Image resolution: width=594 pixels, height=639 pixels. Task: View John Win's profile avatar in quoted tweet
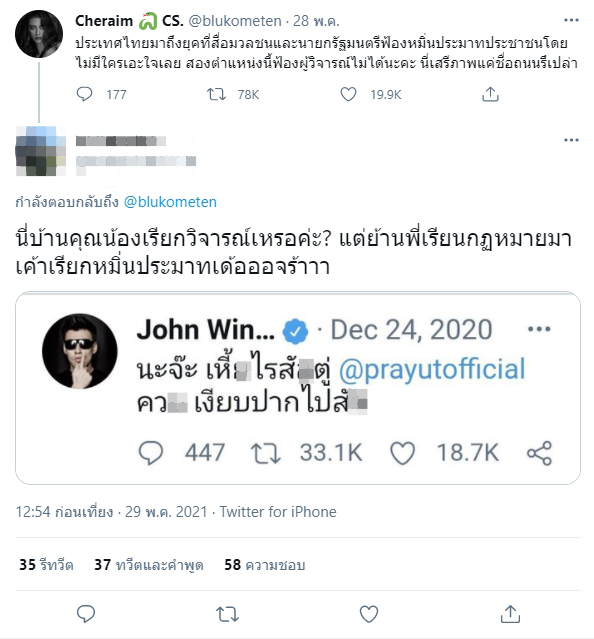point(80,351)
